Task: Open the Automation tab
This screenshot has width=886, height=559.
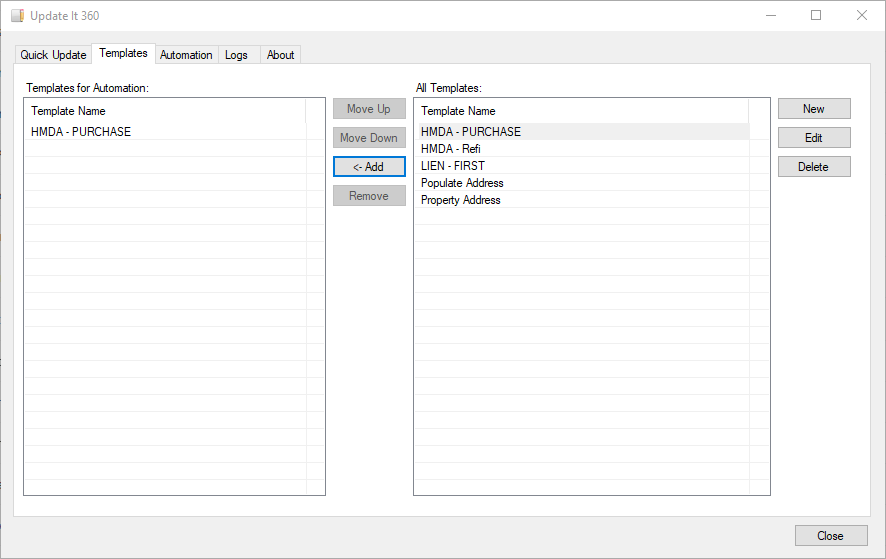Action: tap(186, 55)
